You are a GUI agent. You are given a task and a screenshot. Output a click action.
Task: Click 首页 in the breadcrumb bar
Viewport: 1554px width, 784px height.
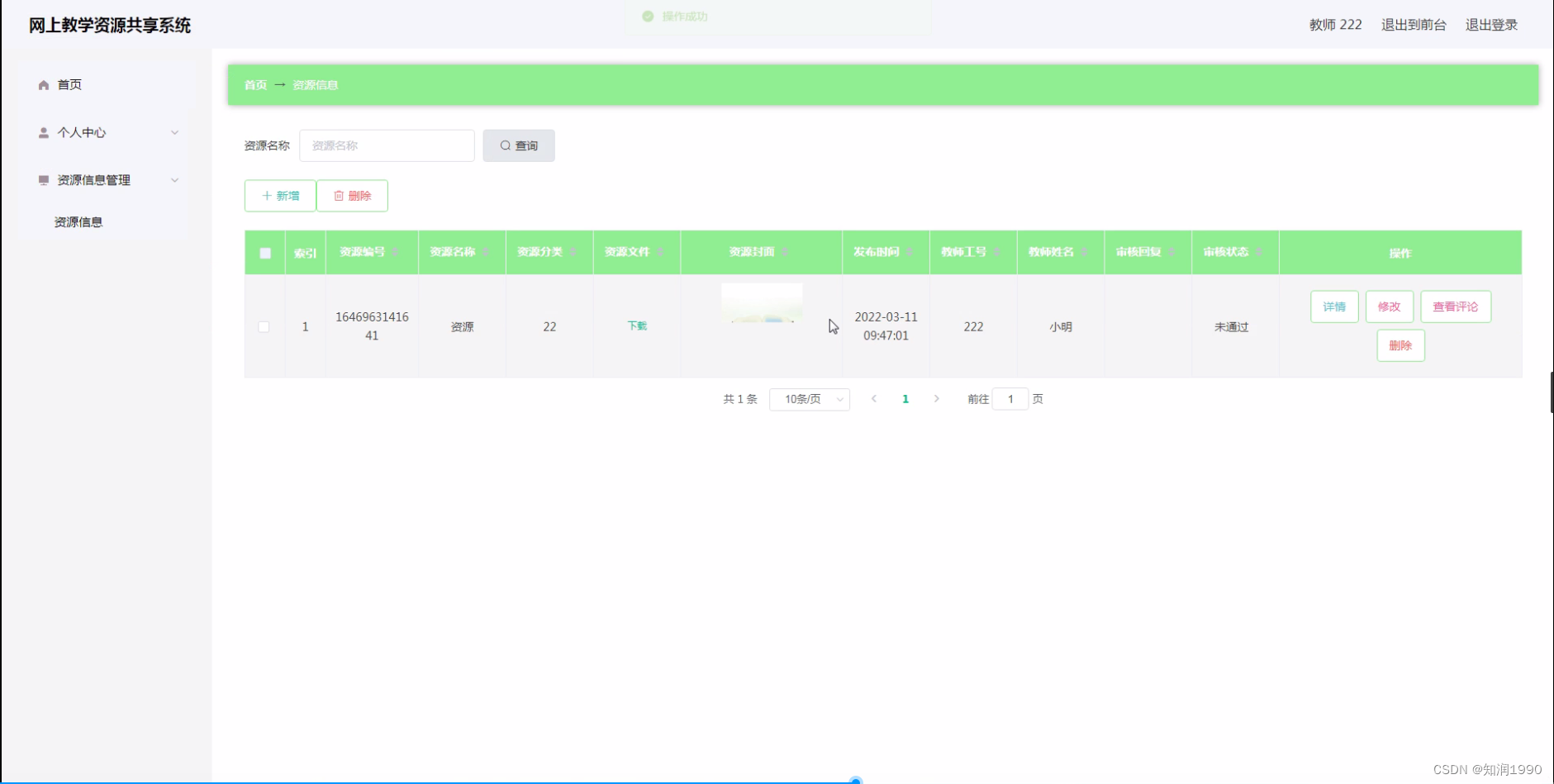tap(254, 85)
